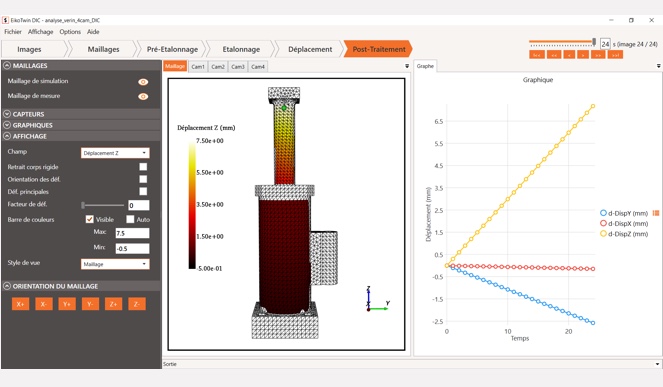Viewport: 663px width, 387px height.
Task: Switch to the Cam3 view tab
Action: pos(238,67)
